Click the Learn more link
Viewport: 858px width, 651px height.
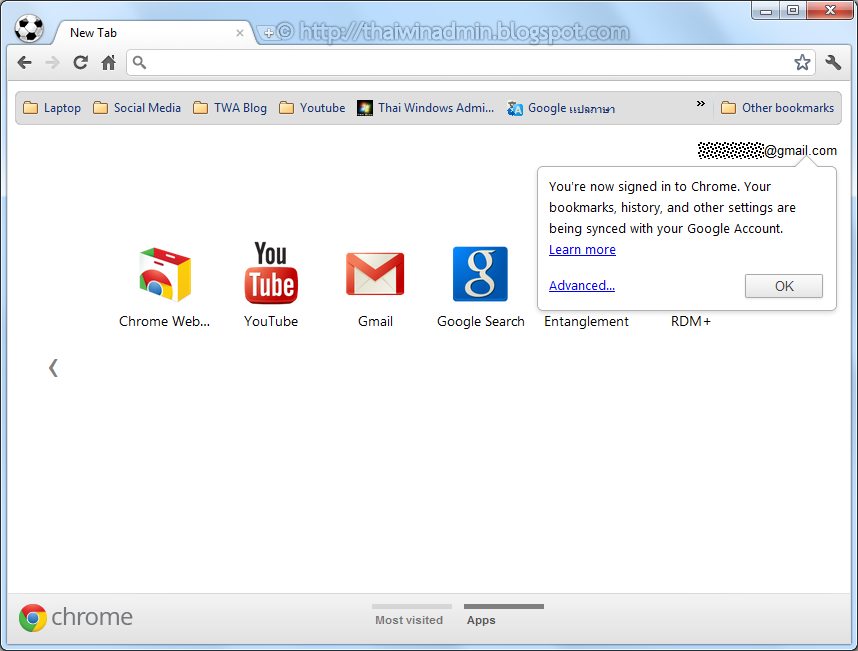[x=582, y=249]
